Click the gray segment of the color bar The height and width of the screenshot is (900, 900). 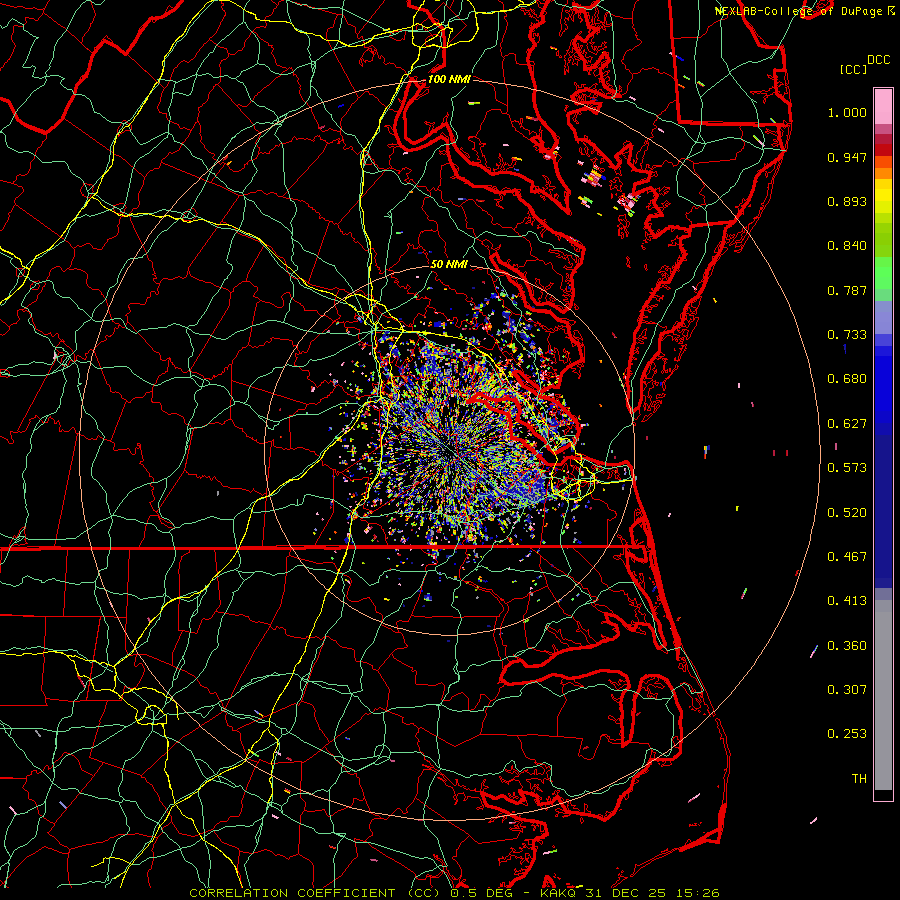click(x=883, y=695)
